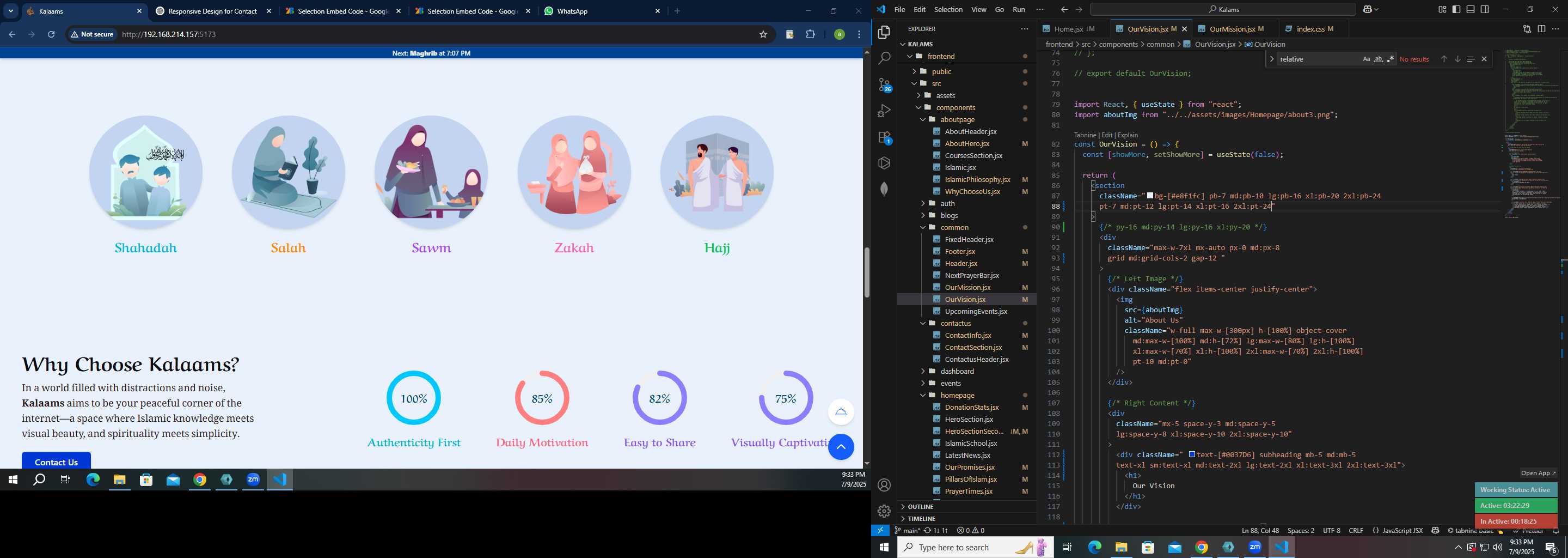Click the green Chrome profile avatar

[840, 35]
